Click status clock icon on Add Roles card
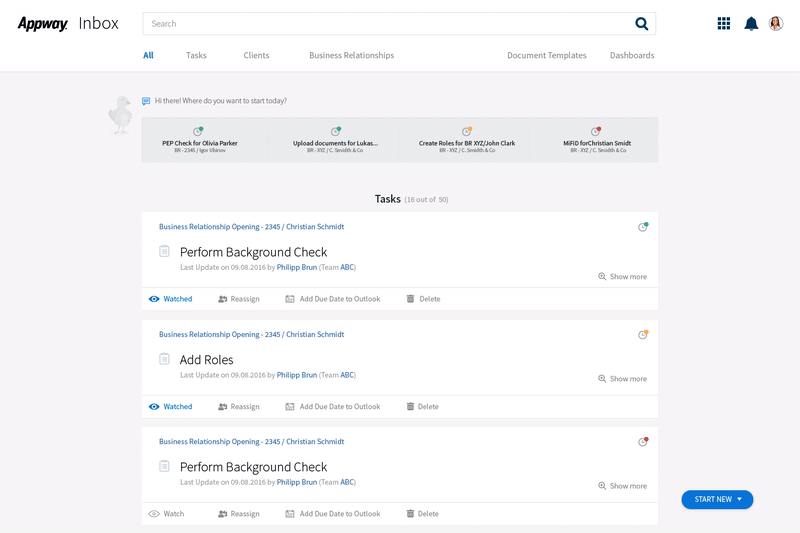Image resolution: width=800 pixels, height=533 pixels. [x=643, y=334]
